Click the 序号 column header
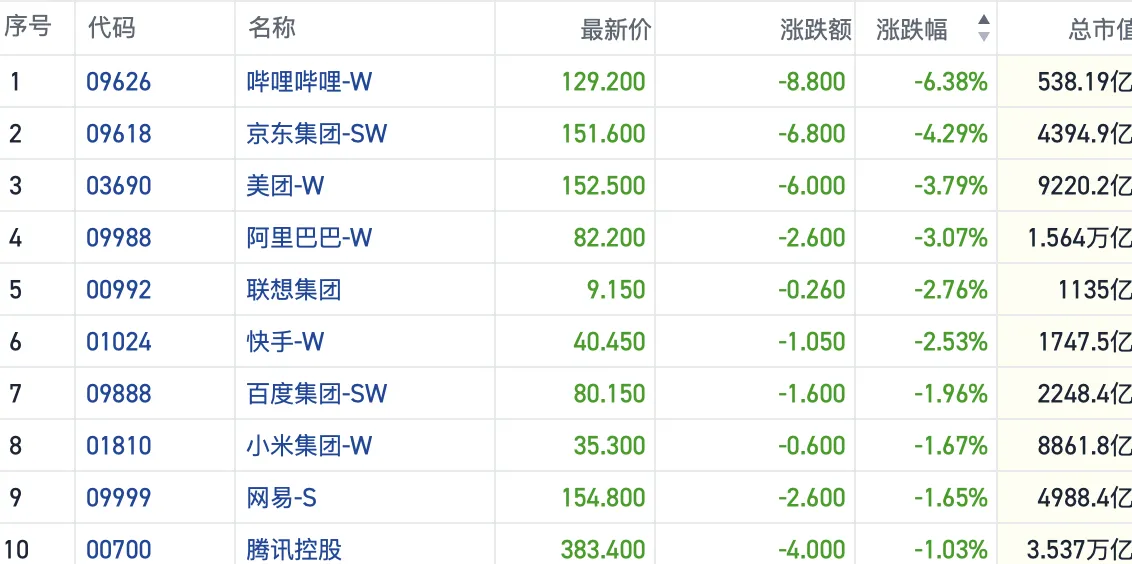 coord(27,27)
